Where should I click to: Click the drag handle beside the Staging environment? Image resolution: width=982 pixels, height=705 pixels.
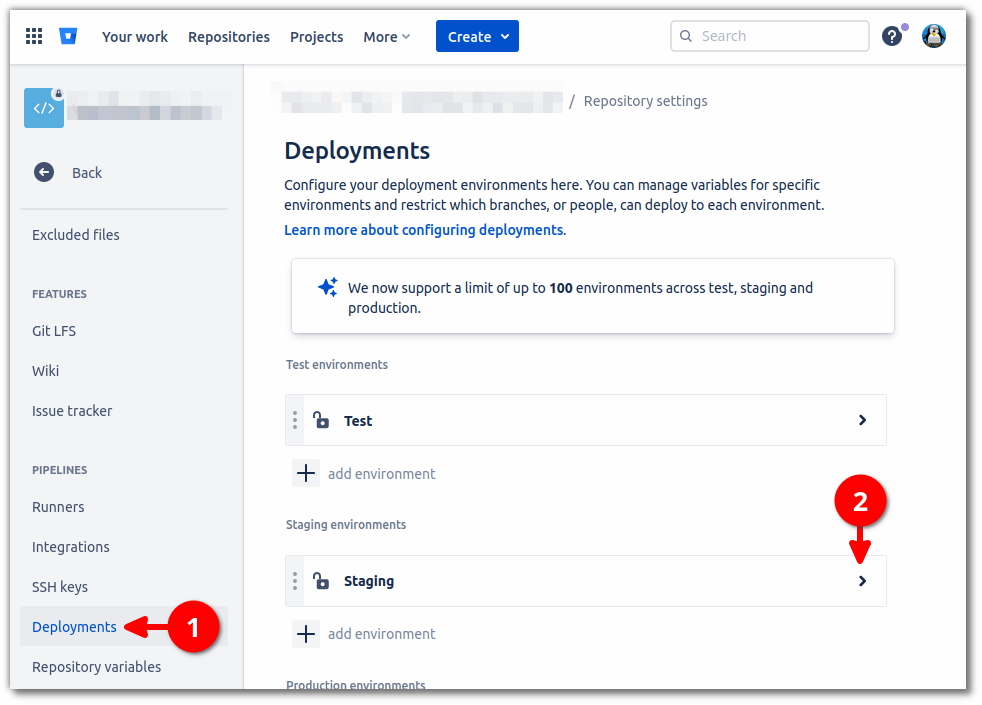295,580
